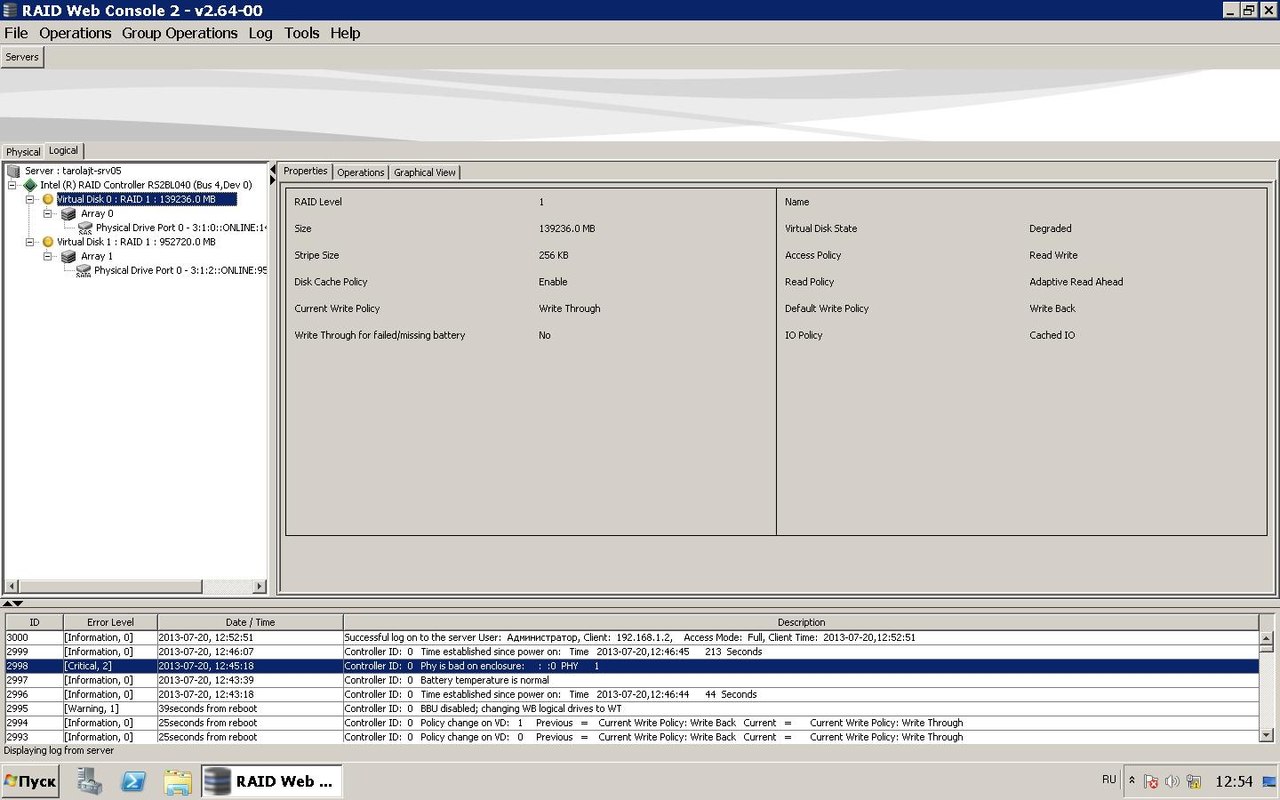Click the 12:54 clock in the tray
Image resolution: width=1280 pixels, height=800 pixels.
(x=1233, y=781)
